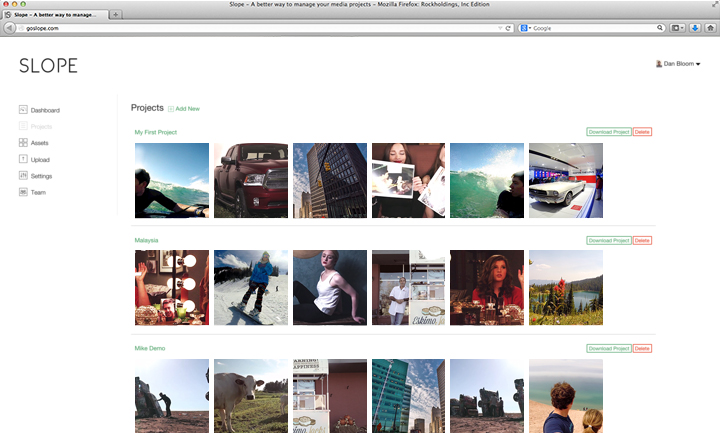Open the Mike Demo project link
Viewport: 720px width, 433px height.
(x=150, y=348)
